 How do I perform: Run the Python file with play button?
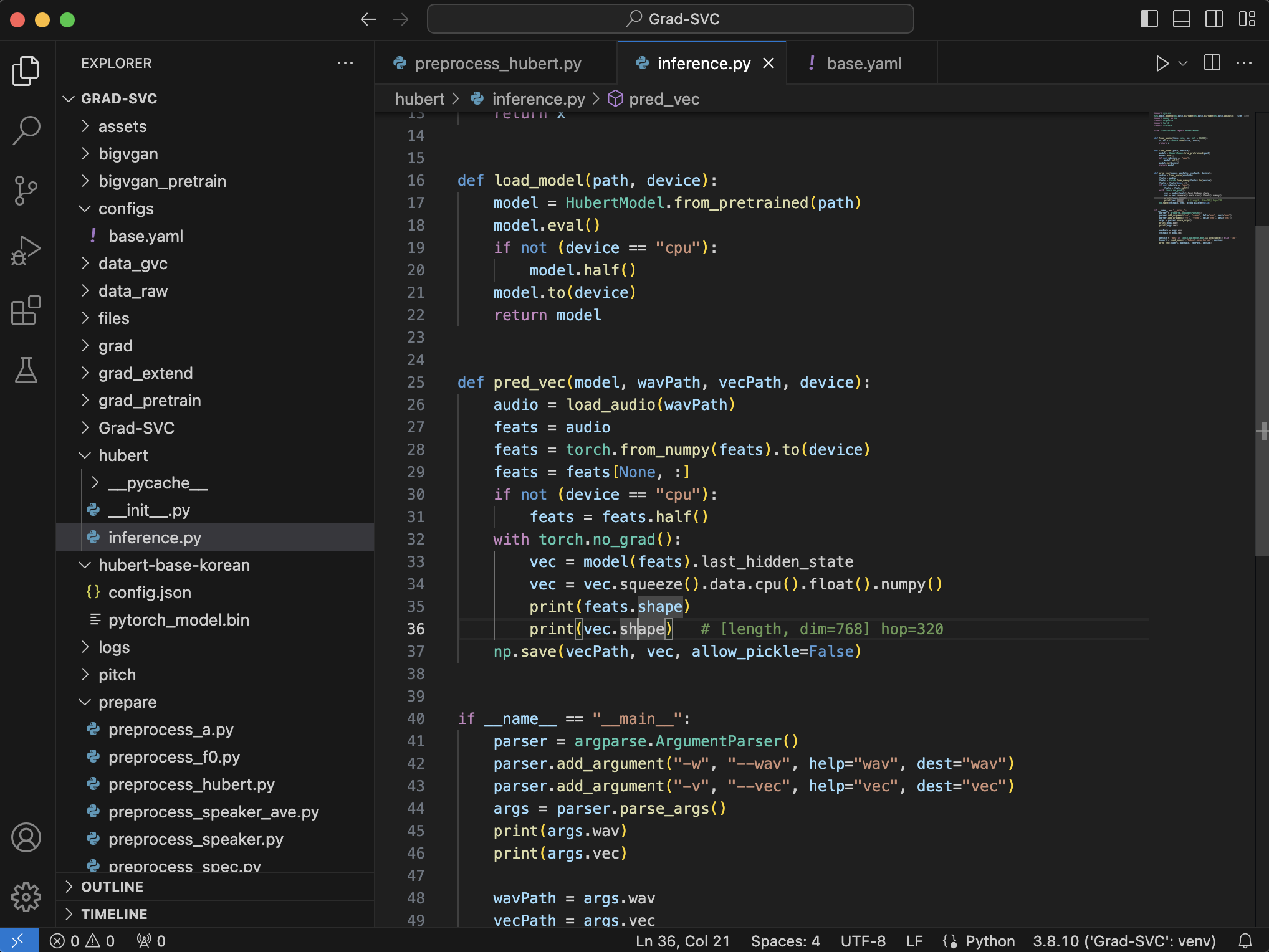coord(1162,64)
